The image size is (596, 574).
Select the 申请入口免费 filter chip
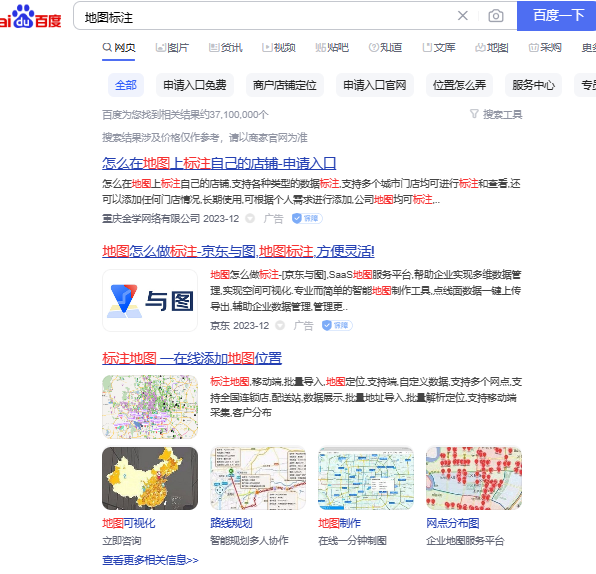pyautogui.click(x=195, y=85)
